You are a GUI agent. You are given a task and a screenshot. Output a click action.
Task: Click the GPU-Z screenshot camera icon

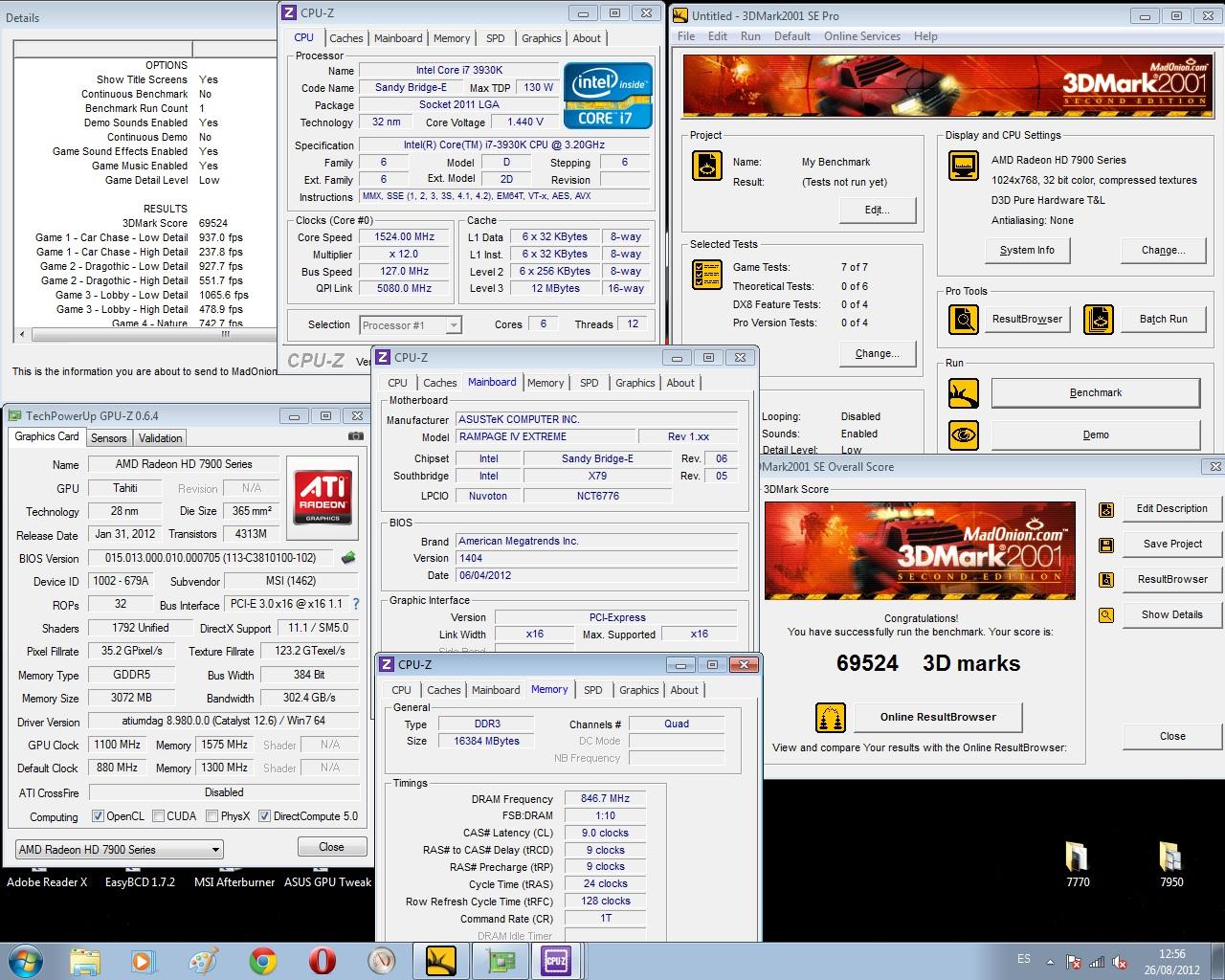(x=356, y=436)
